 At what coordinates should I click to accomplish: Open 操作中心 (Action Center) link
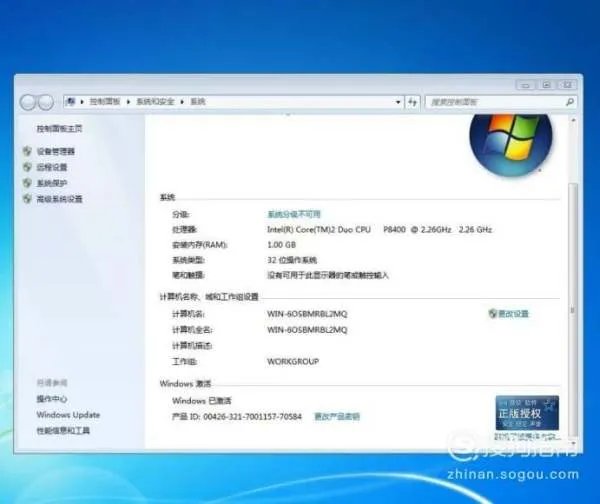(52, 399)
